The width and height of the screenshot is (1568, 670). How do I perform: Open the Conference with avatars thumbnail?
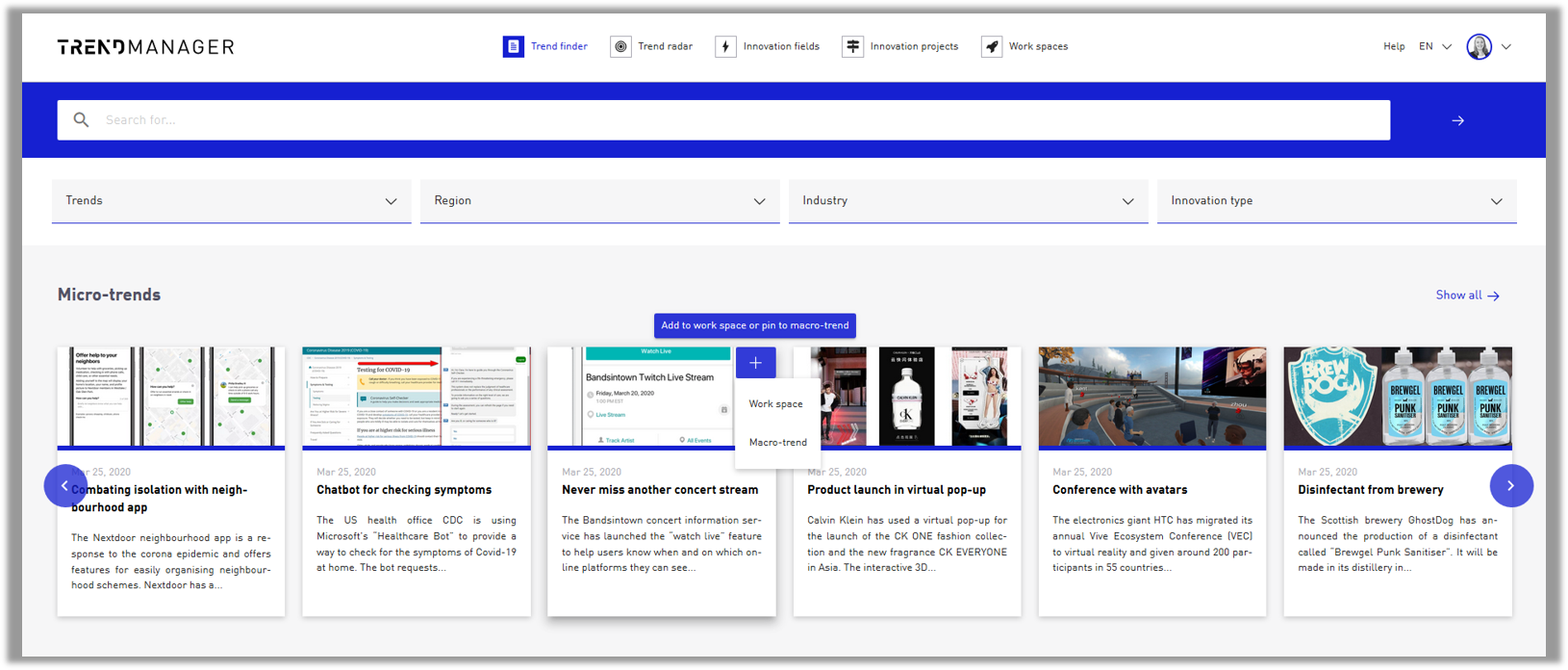pos(1152,398)
